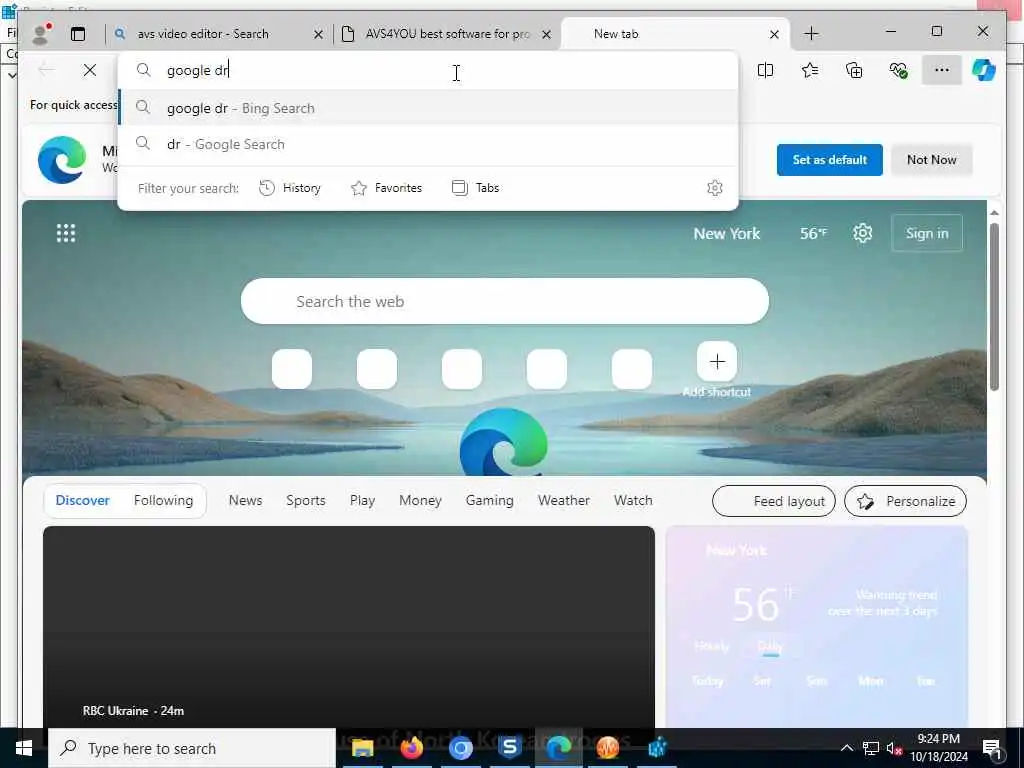This screenshot has height=768, width=1024.
Task: Open the Weather category
Action: click(564, 500)
